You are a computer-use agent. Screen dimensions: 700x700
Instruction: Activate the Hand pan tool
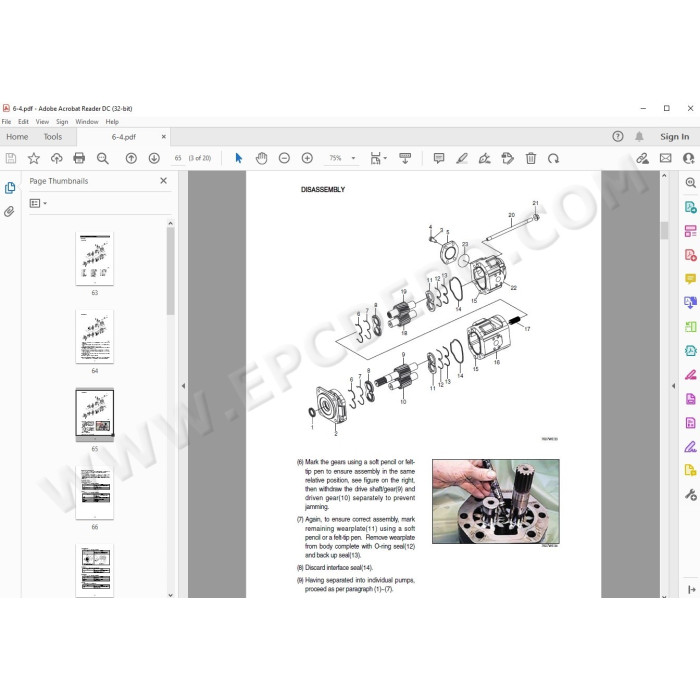pyautogui.click(x=262, y=158)
